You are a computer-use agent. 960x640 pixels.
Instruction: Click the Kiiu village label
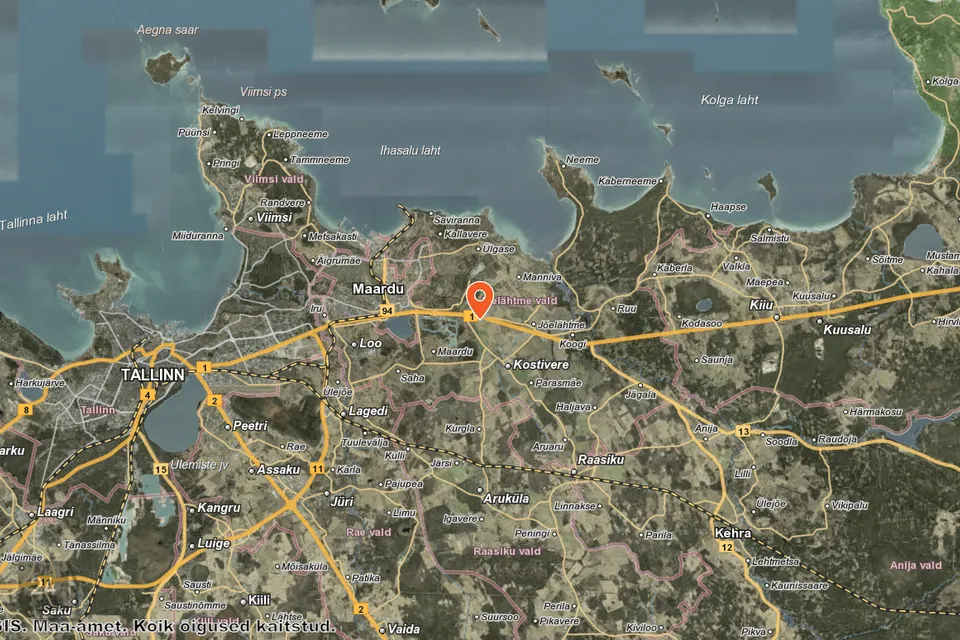761,305
